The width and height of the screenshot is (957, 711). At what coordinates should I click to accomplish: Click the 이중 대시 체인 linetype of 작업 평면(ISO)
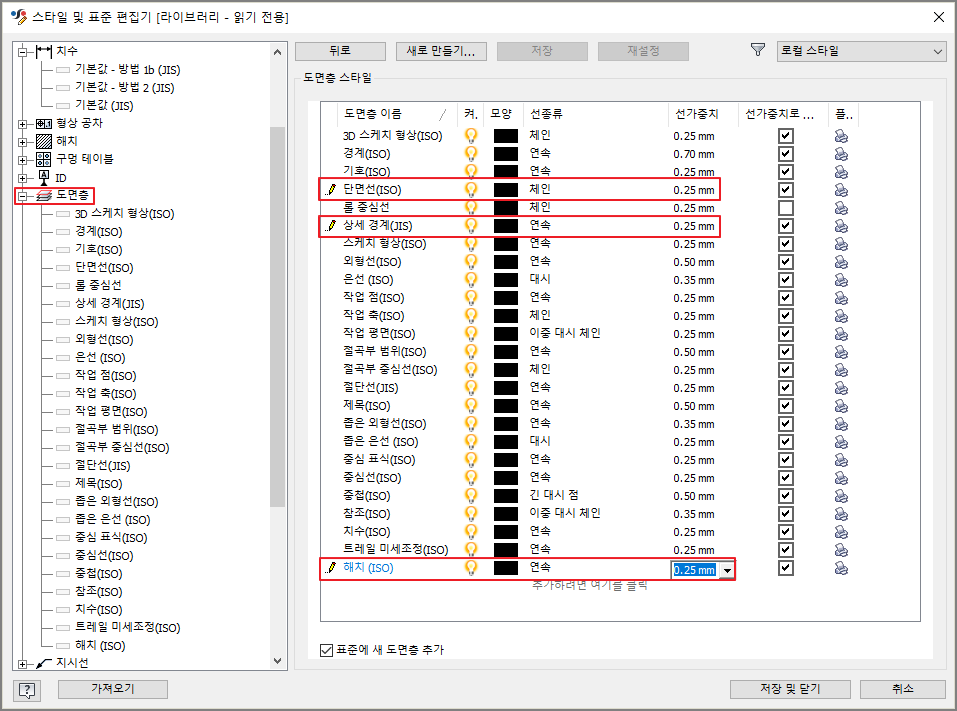point(565,333)
